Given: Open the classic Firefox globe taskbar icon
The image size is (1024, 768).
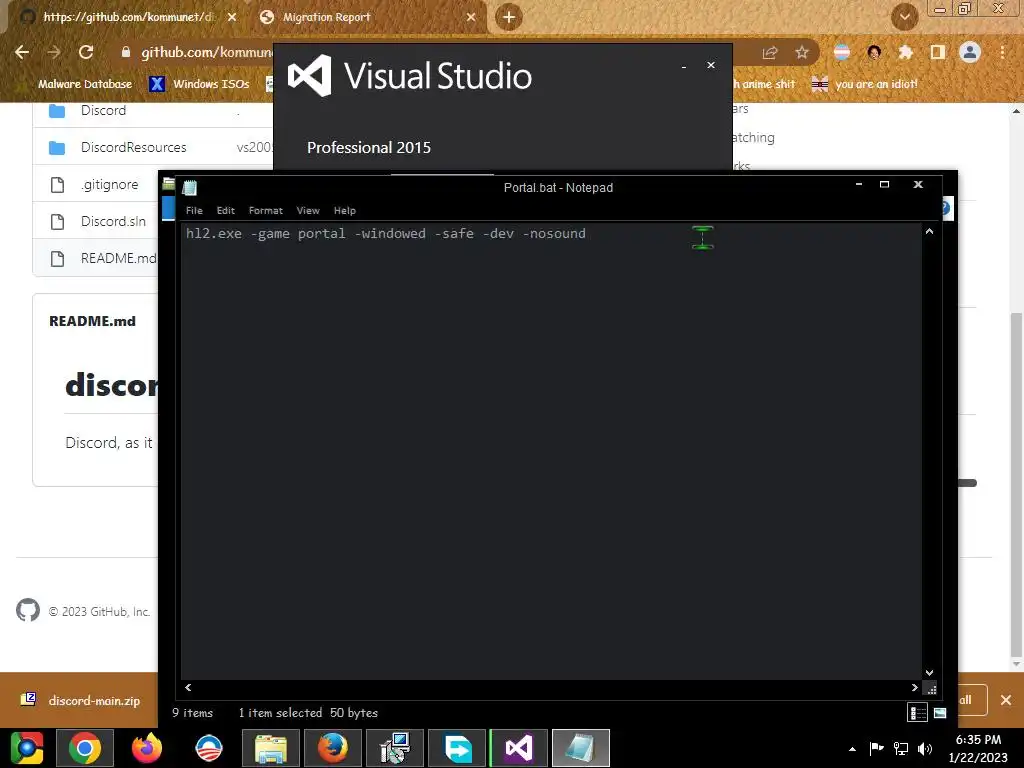Looking at the screenshot, I should pos(333,748).
